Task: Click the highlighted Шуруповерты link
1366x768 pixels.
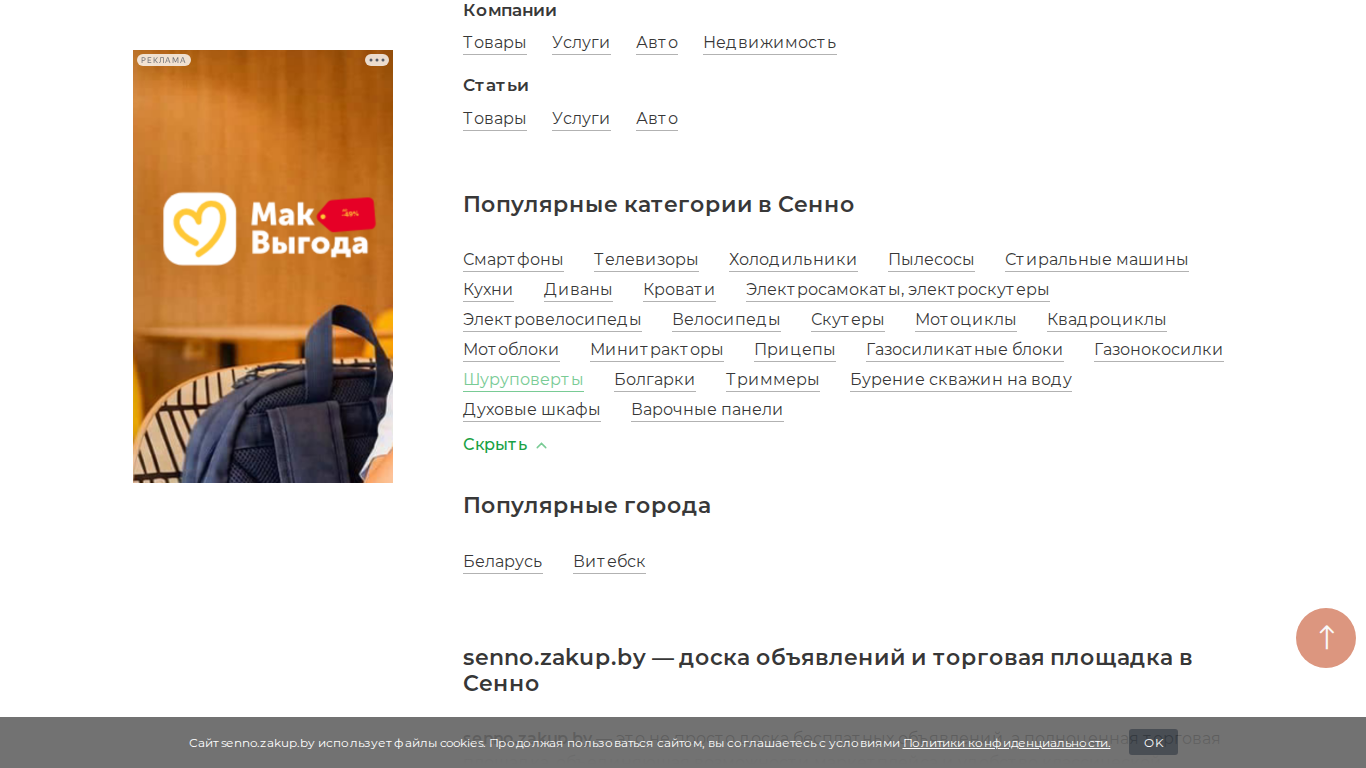Action: click(523, 380)
